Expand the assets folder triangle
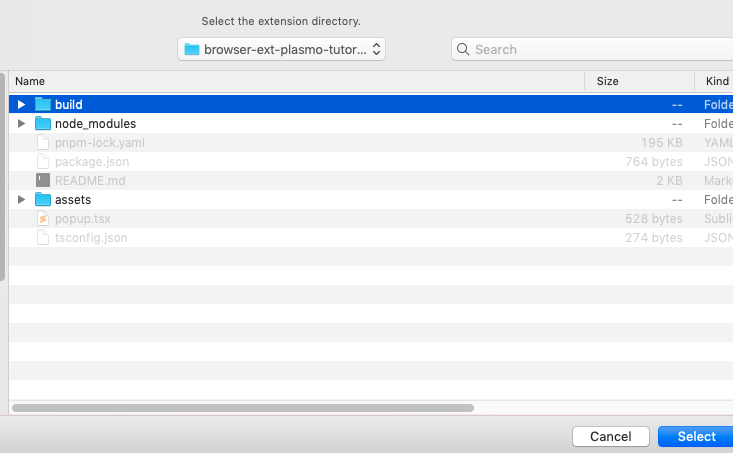The width and height of the screenshot is (733, 453). pos(21,200)
